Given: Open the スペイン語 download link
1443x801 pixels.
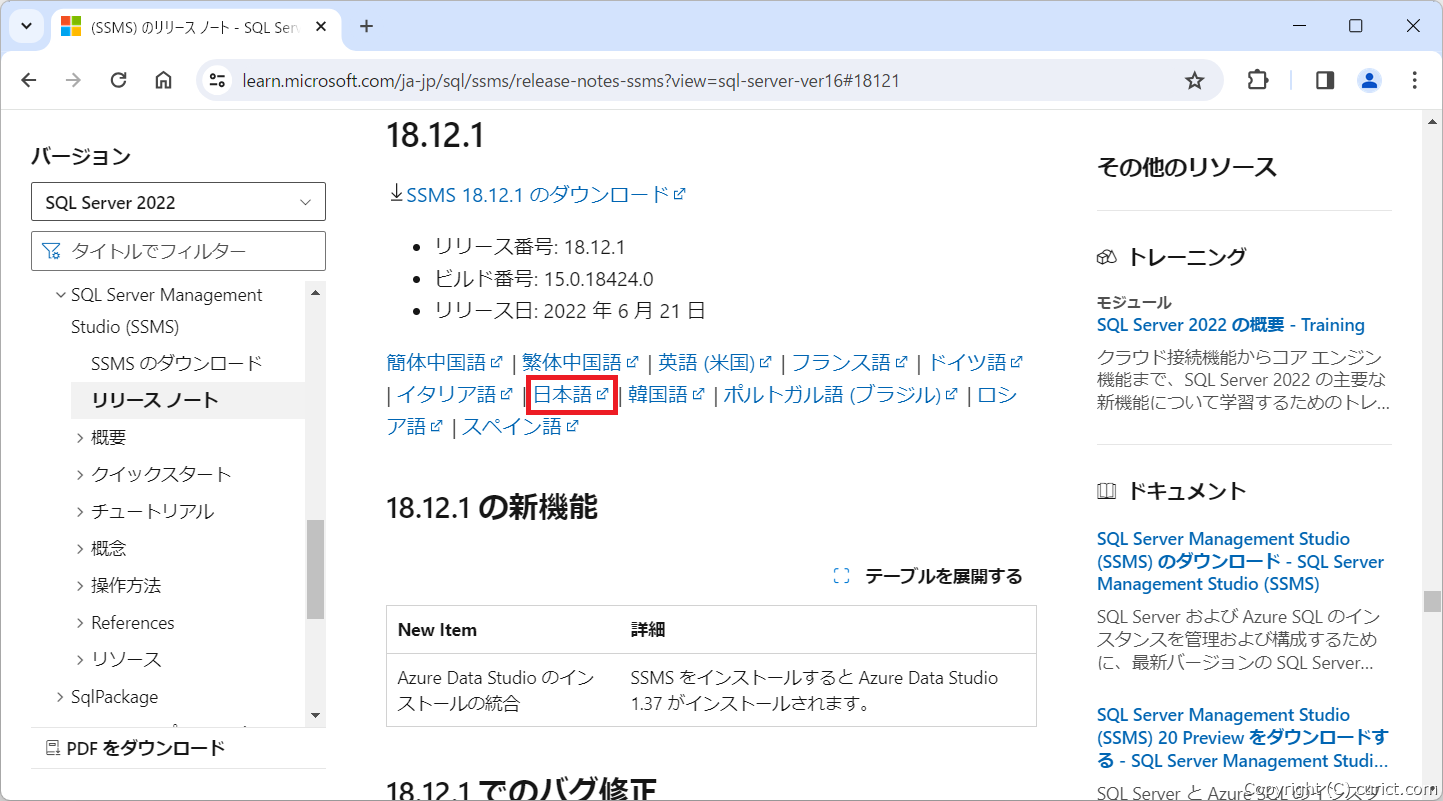Looking at the screenshot, I should [x=520, y=426].
